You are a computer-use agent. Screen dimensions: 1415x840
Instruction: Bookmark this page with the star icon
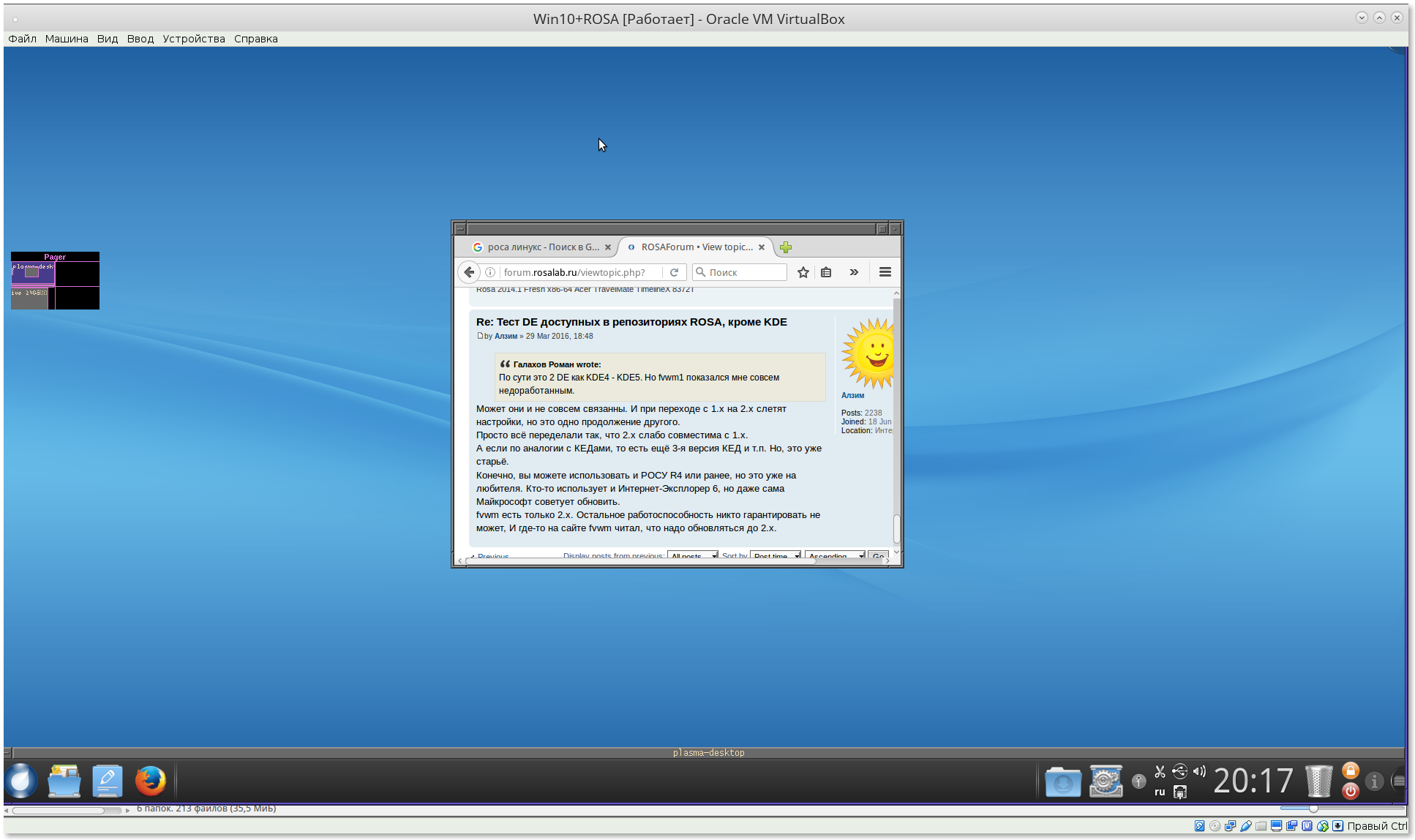pos(803,272)
